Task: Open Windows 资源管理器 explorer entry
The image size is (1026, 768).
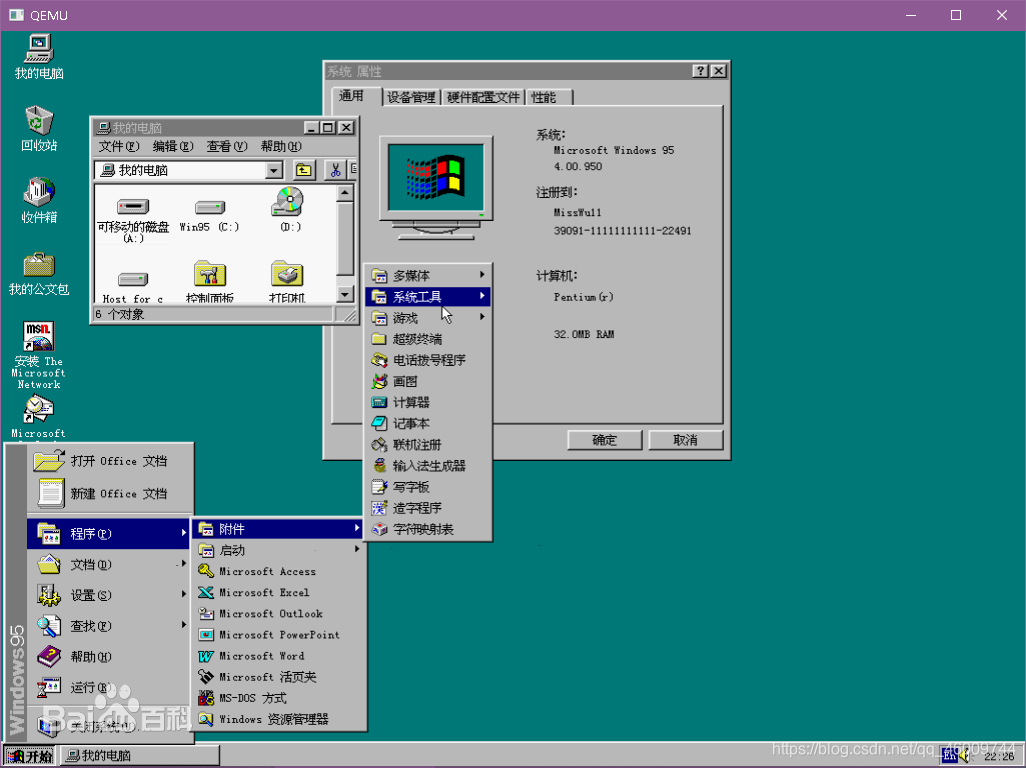Action: (x=279, y=719)
